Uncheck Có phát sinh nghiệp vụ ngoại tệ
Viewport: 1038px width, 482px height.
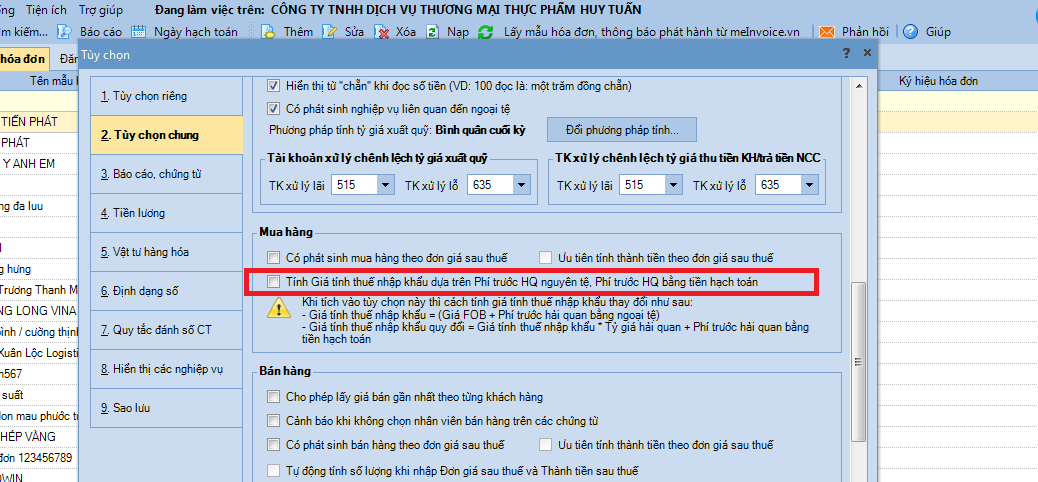coord(274,108)
